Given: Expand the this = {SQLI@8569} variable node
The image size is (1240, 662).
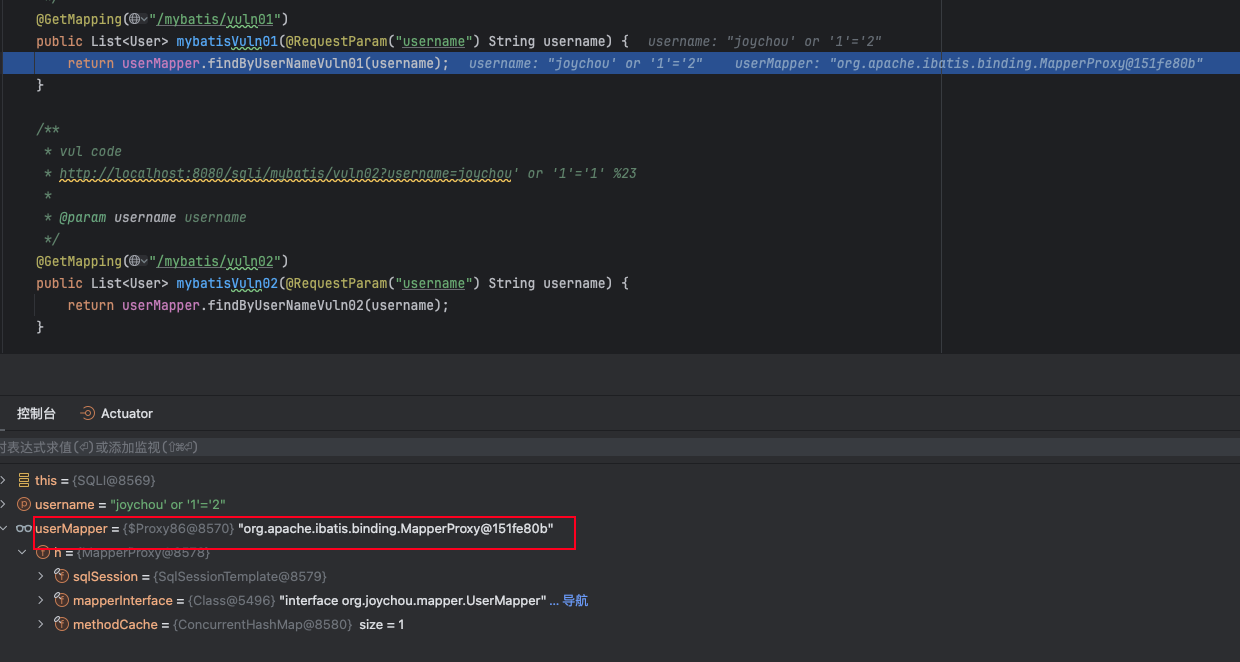Looking at the screenshot, I should 5,480.
